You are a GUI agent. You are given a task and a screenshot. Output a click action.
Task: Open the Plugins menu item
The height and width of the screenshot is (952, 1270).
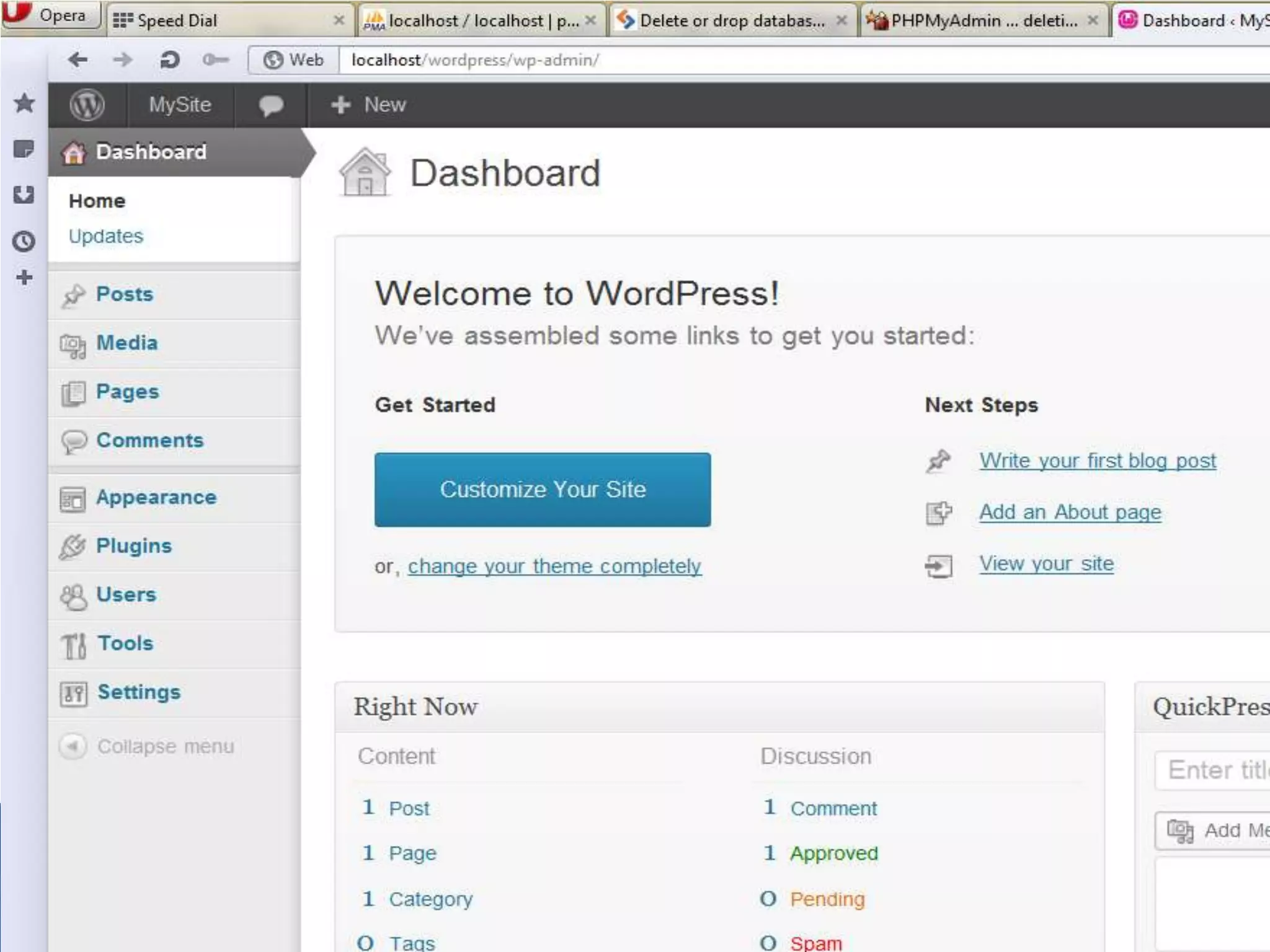(x=134, y=546)
